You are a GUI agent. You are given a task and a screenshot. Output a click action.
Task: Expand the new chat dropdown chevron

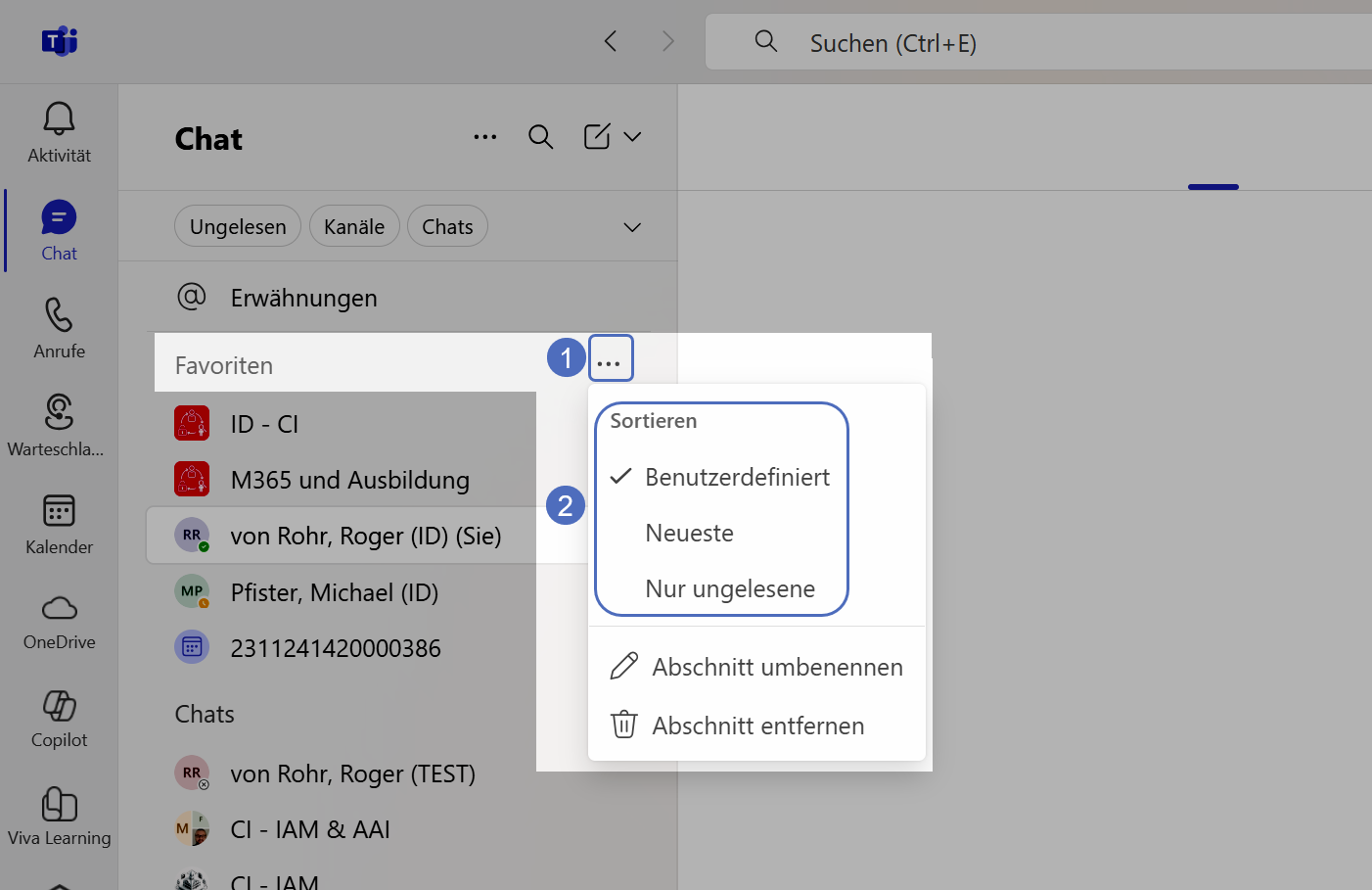click(x=632, y=137)
